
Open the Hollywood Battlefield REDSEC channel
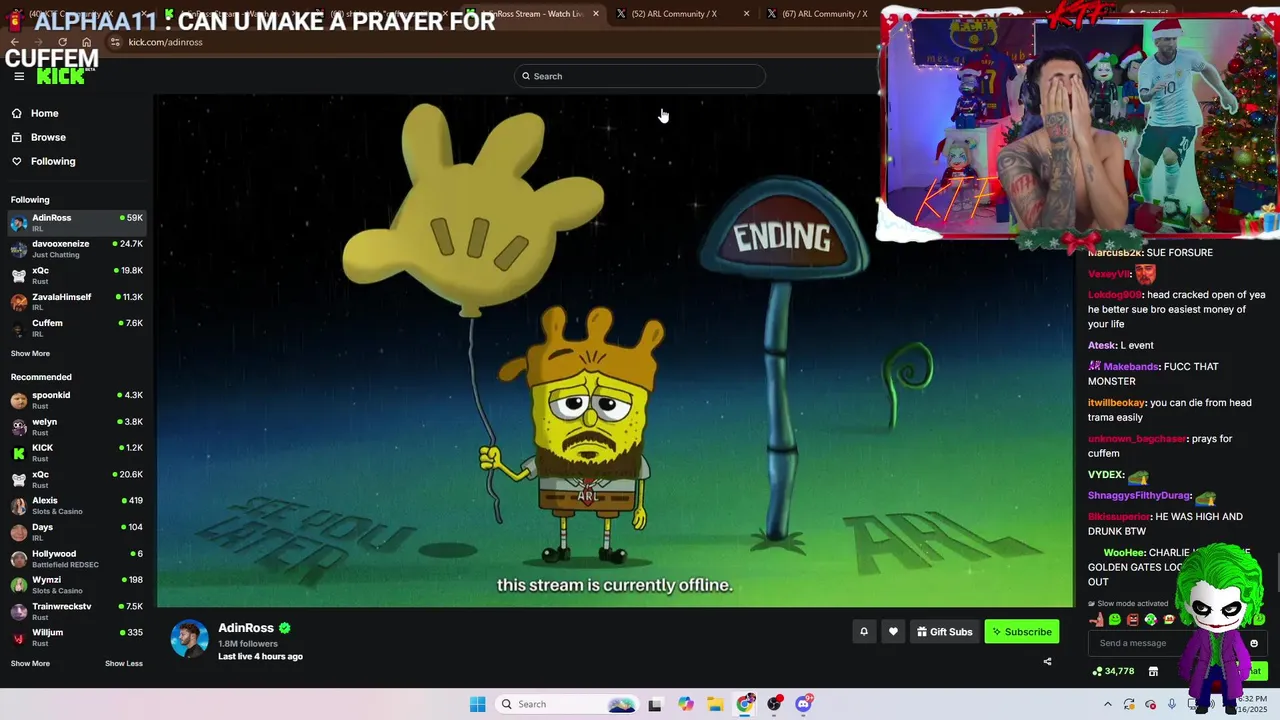77,558
